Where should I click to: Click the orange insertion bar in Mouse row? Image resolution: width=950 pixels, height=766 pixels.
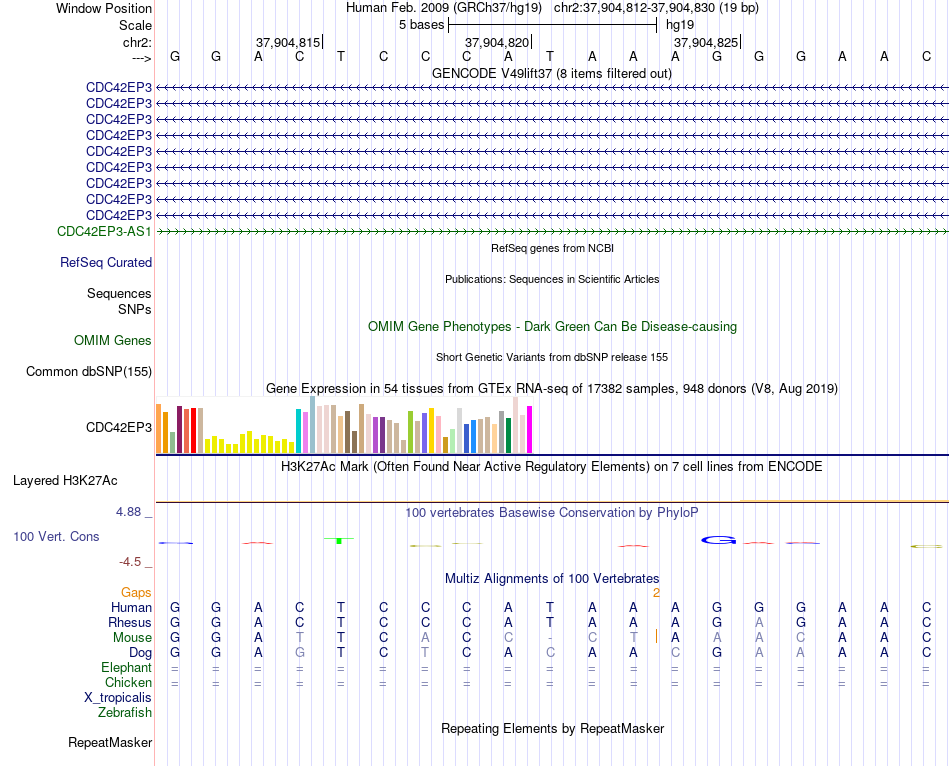pos(656,636)
